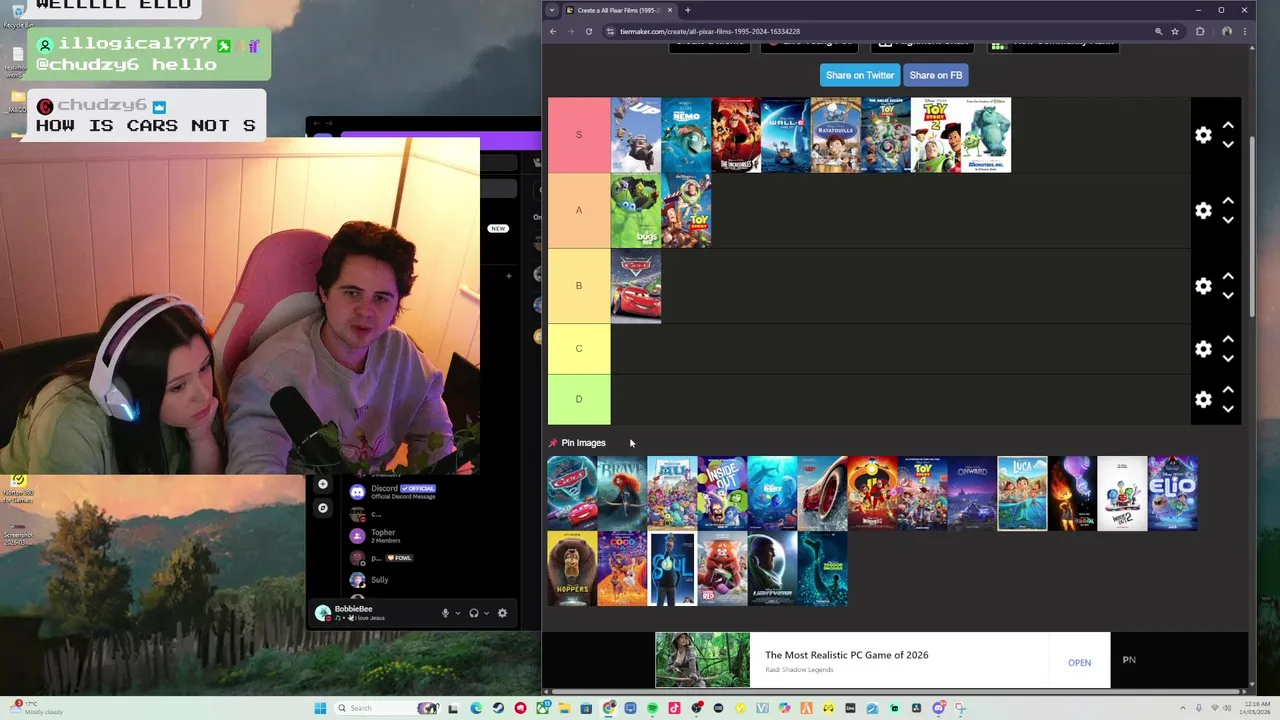The image size is (1280, 720).
Task: Open Chrome profile avatar
Action: [x=1227, y=31]
